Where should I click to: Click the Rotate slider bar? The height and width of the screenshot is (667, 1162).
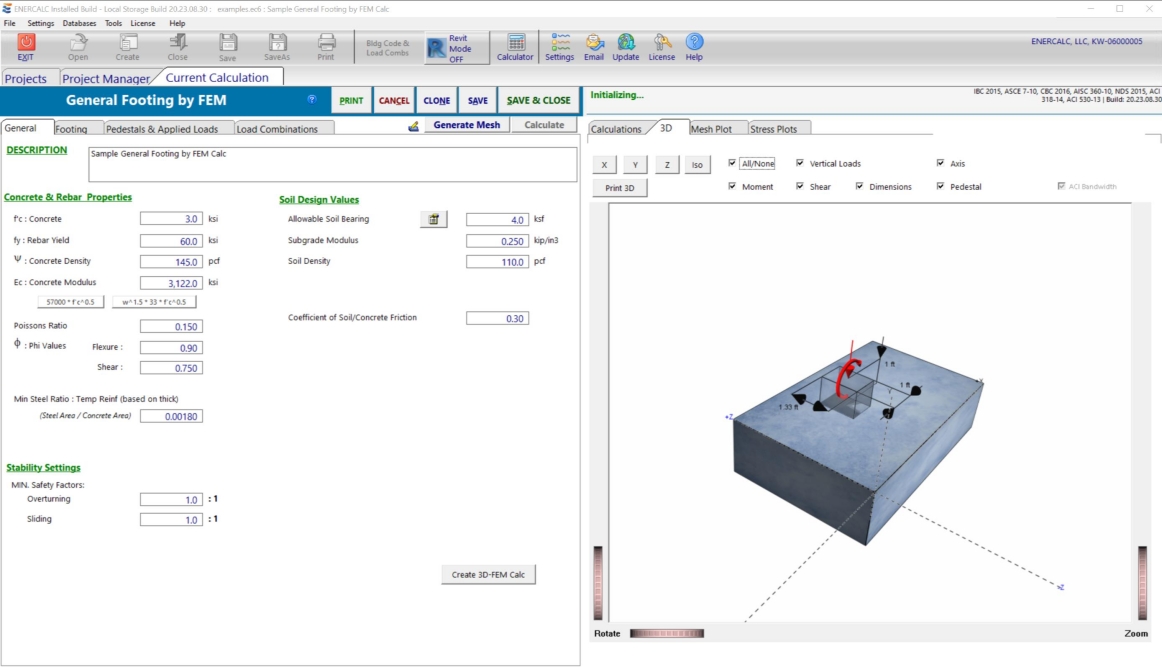coord(666,633)
